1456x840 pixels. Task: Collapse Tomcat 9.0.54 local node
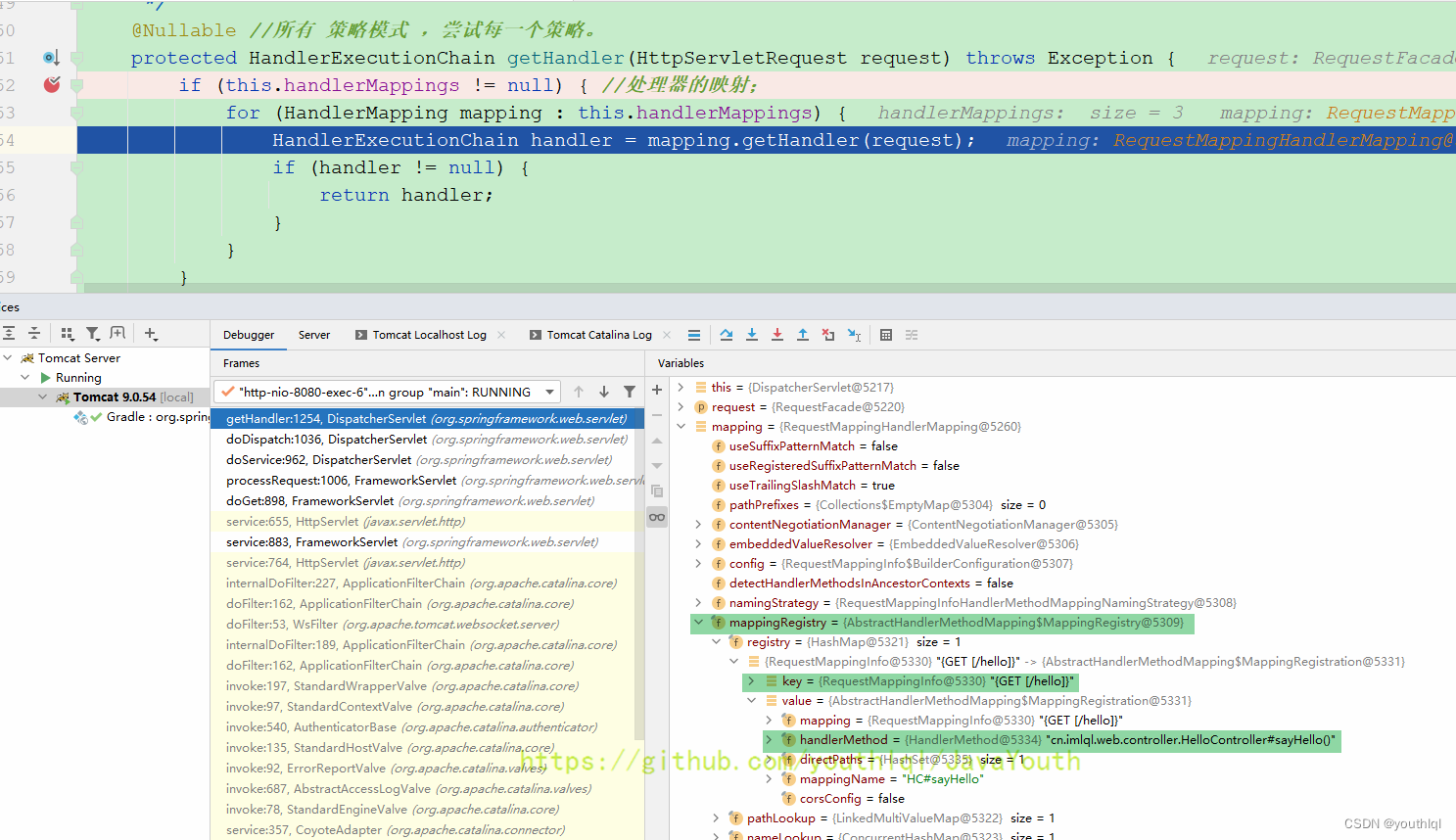(43, 397)
